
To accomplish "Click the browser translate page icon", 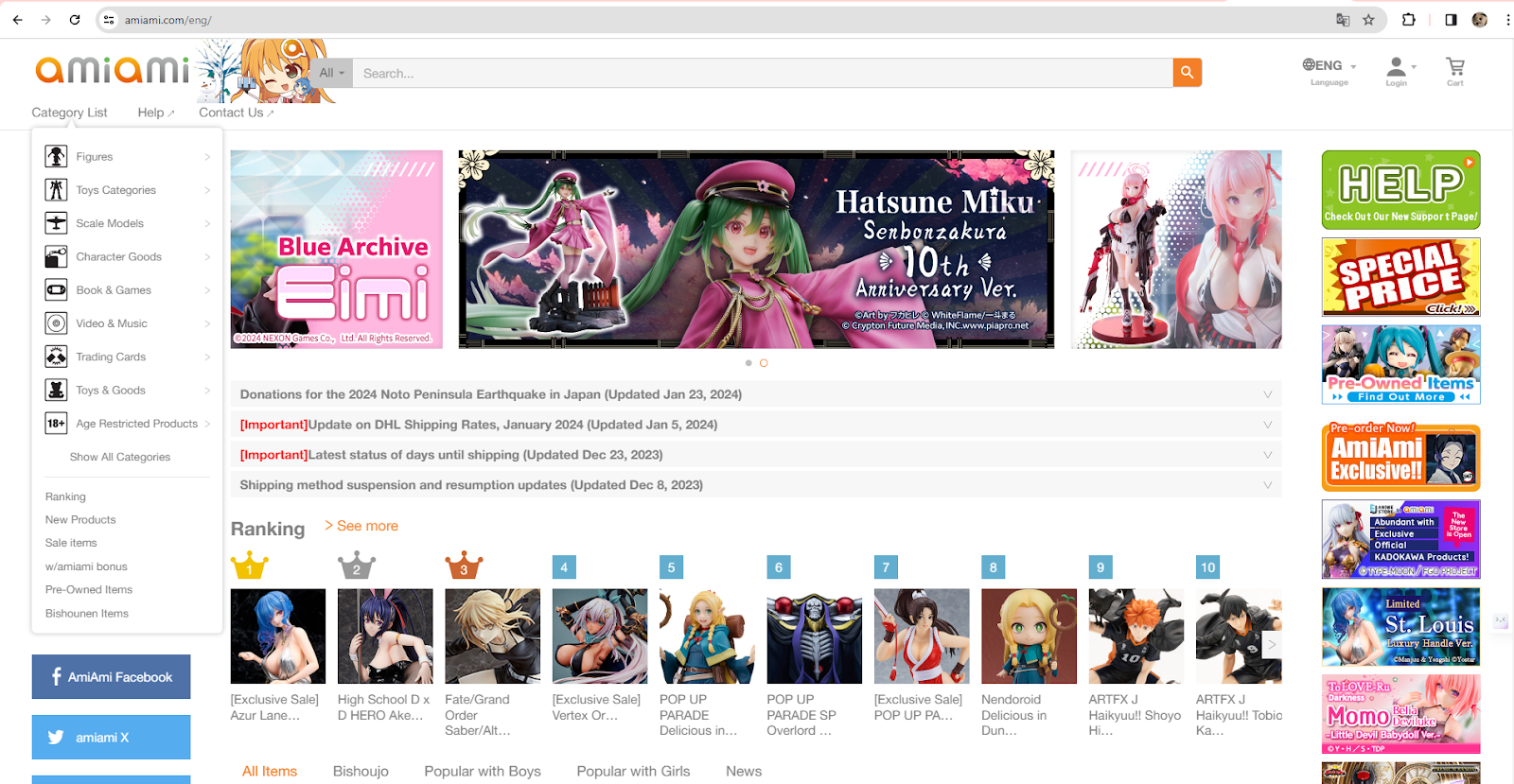I will click(1342, 19).
